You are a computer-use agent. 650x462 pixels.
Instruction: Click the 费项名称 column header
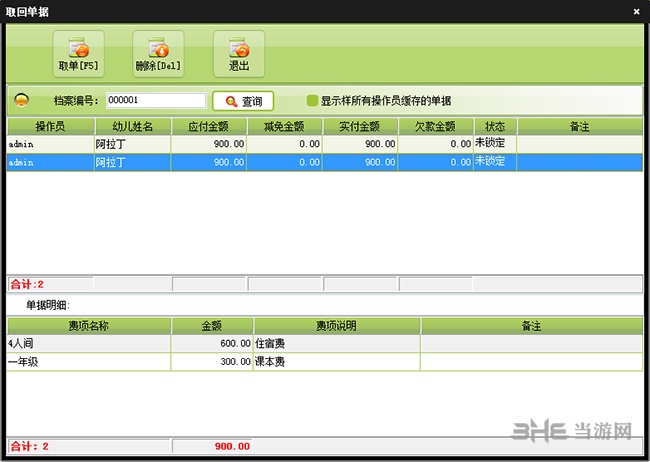click(x=88, y=326)
